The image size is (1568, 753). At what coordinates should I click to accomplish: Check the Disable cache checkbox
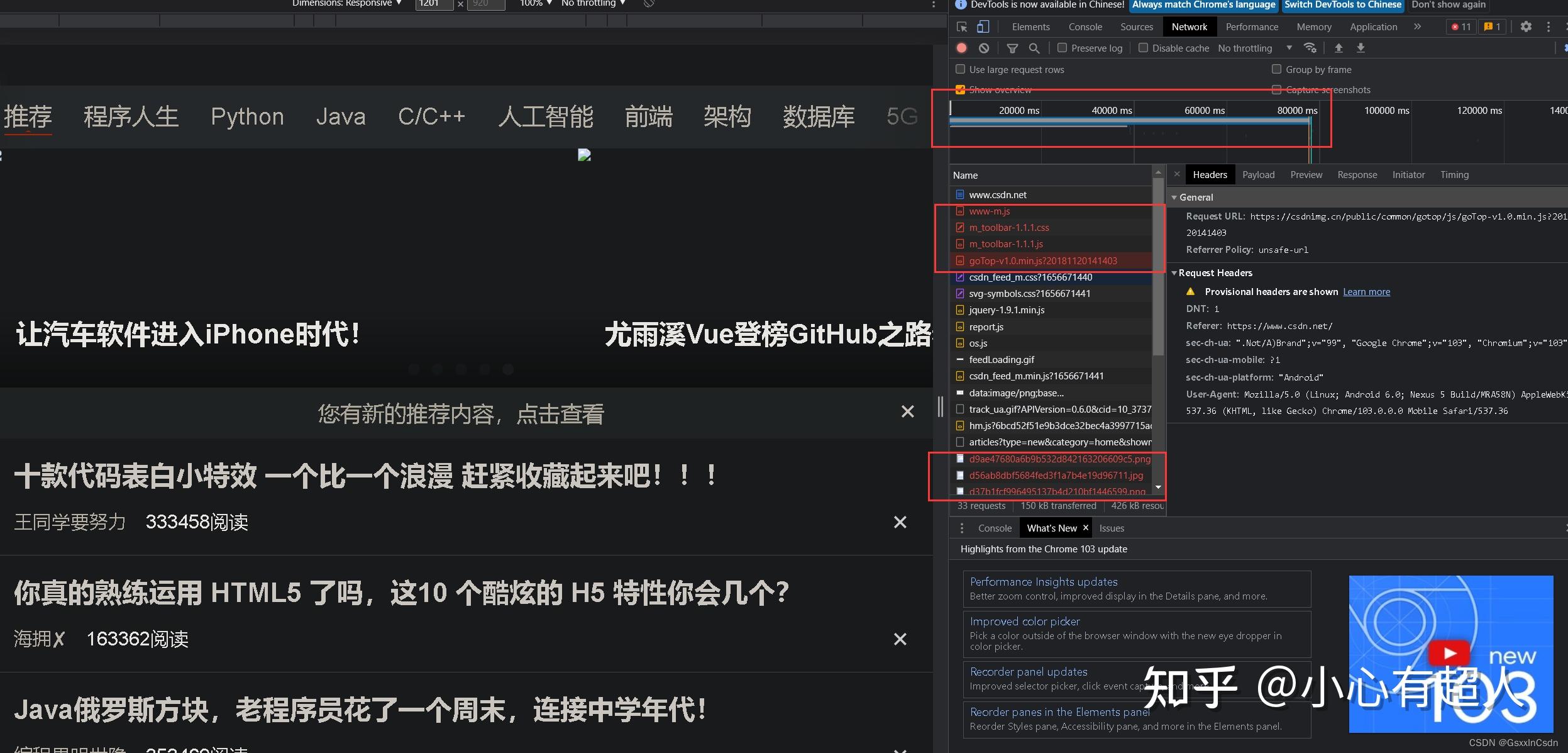click(x=1143, y=48)
